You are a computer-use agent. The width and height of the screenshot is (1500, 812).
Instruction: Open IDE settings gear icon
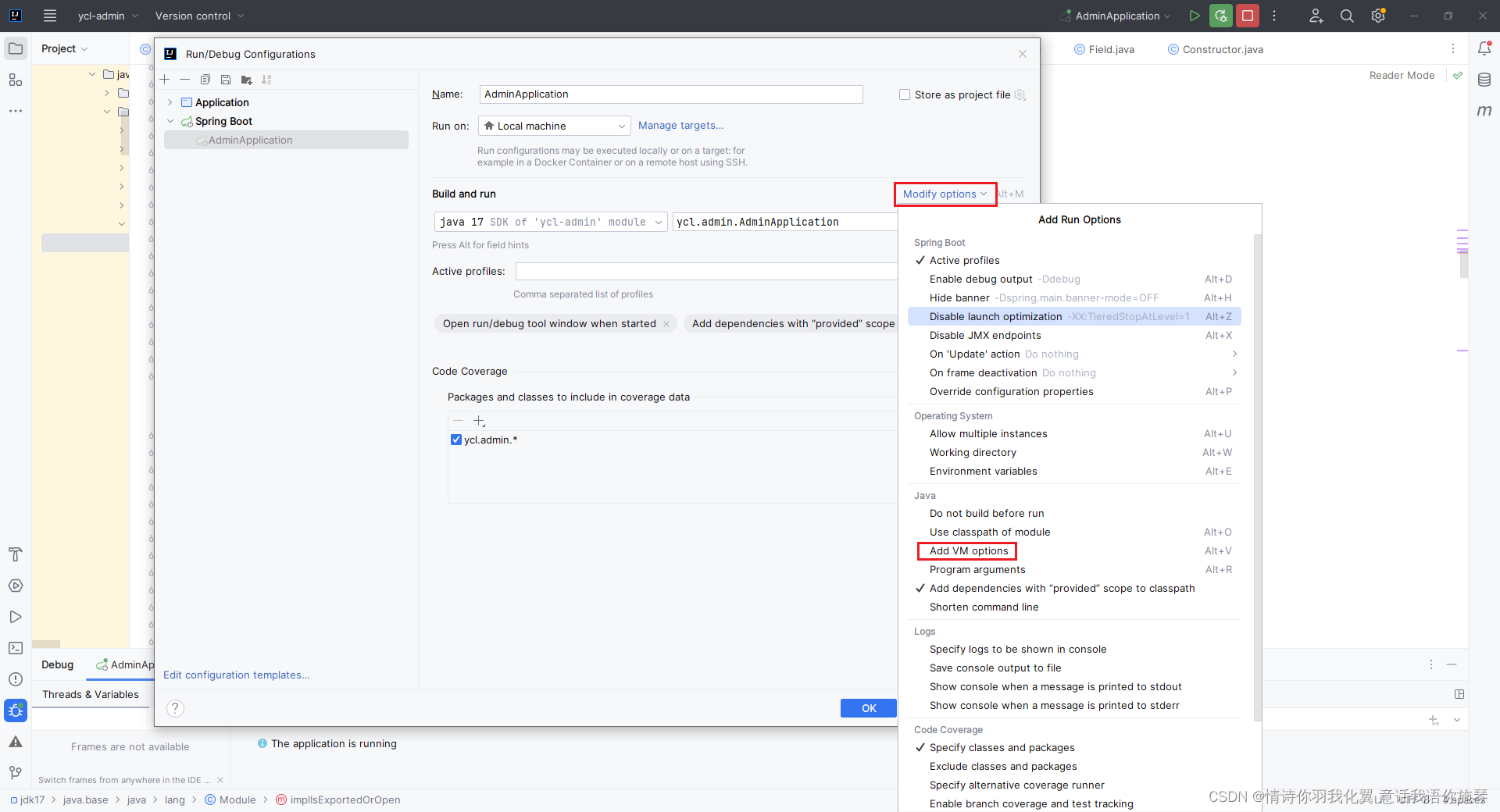tap(1378, 16)
